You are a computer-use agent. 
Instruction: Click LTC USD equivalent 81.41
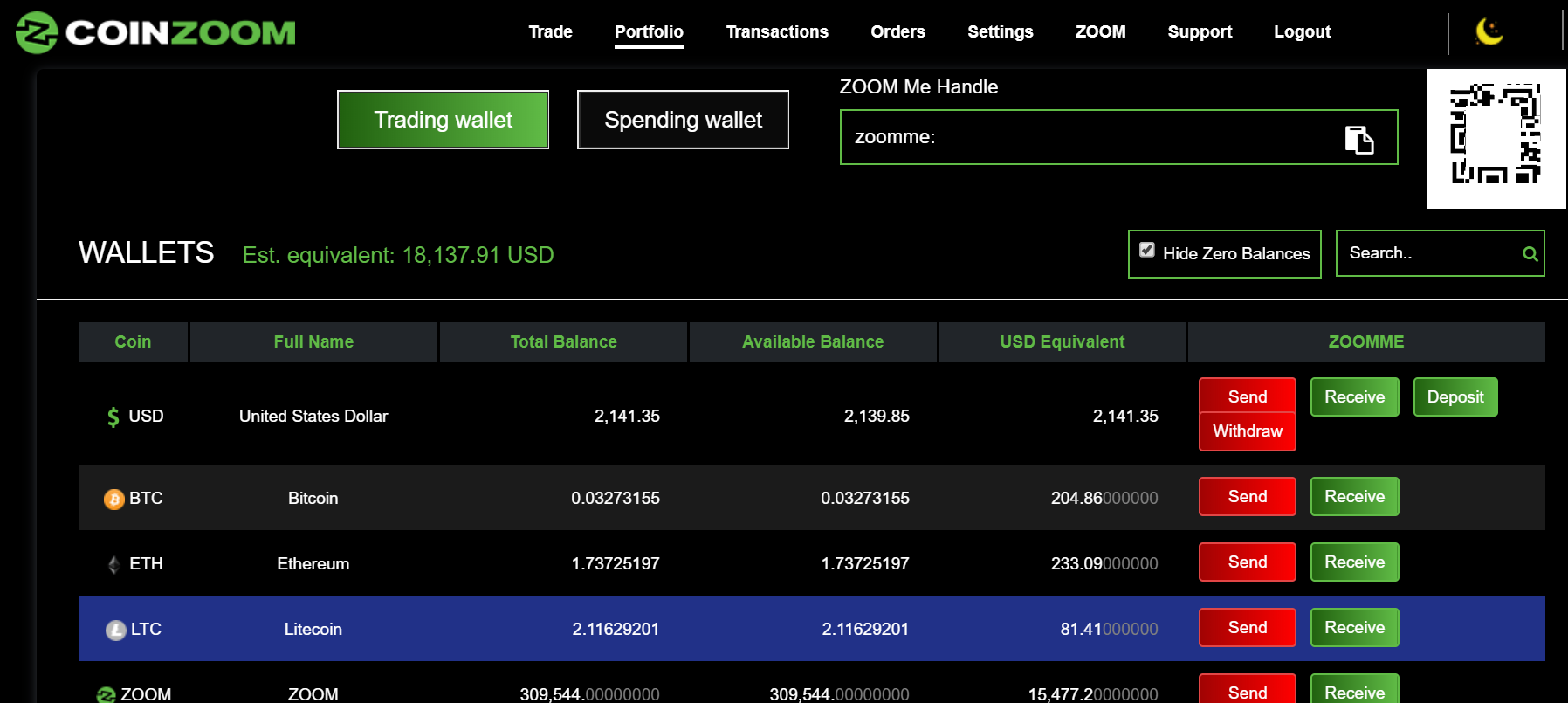tap(1109, 629)
